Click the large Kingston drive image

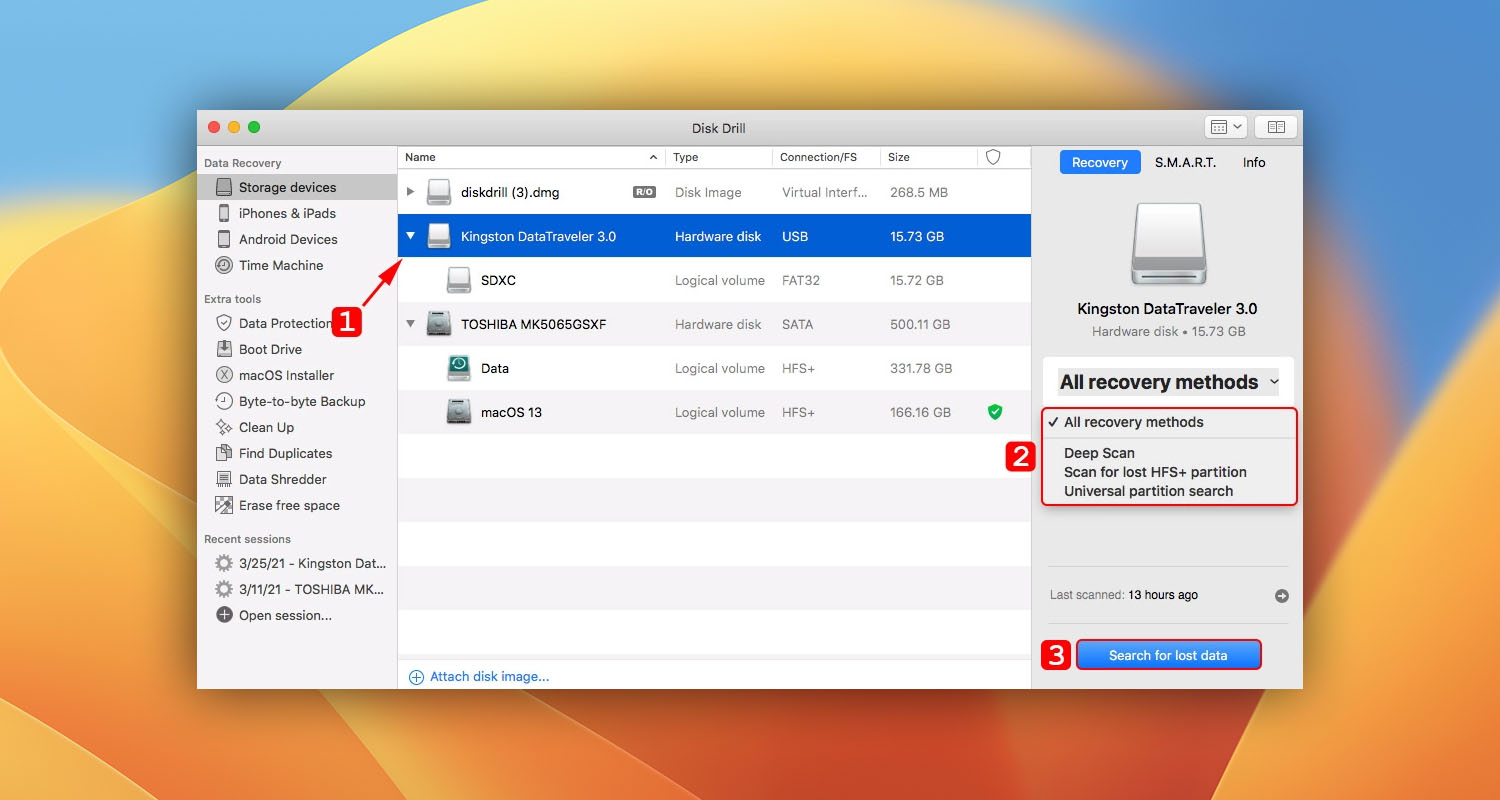(1168, 244)
